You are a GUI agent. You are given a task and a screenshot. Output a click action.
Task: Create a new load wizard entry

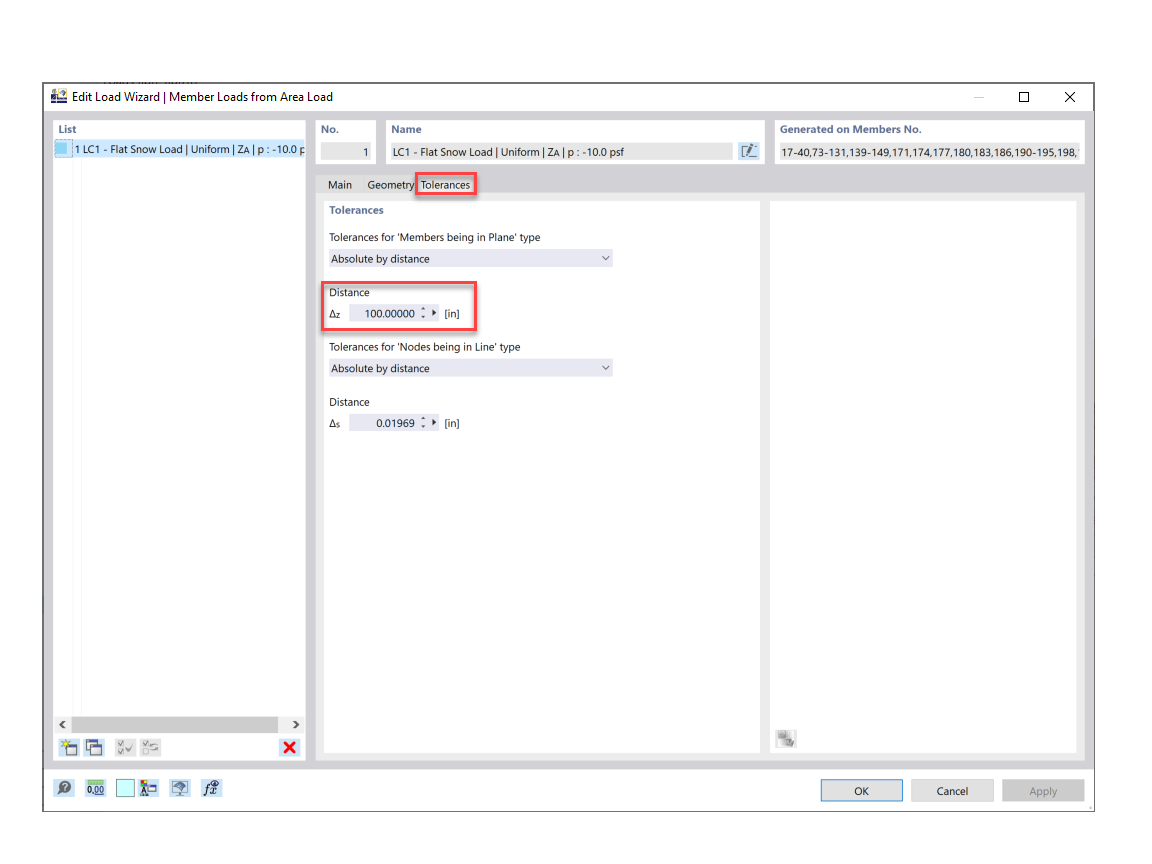67,747
